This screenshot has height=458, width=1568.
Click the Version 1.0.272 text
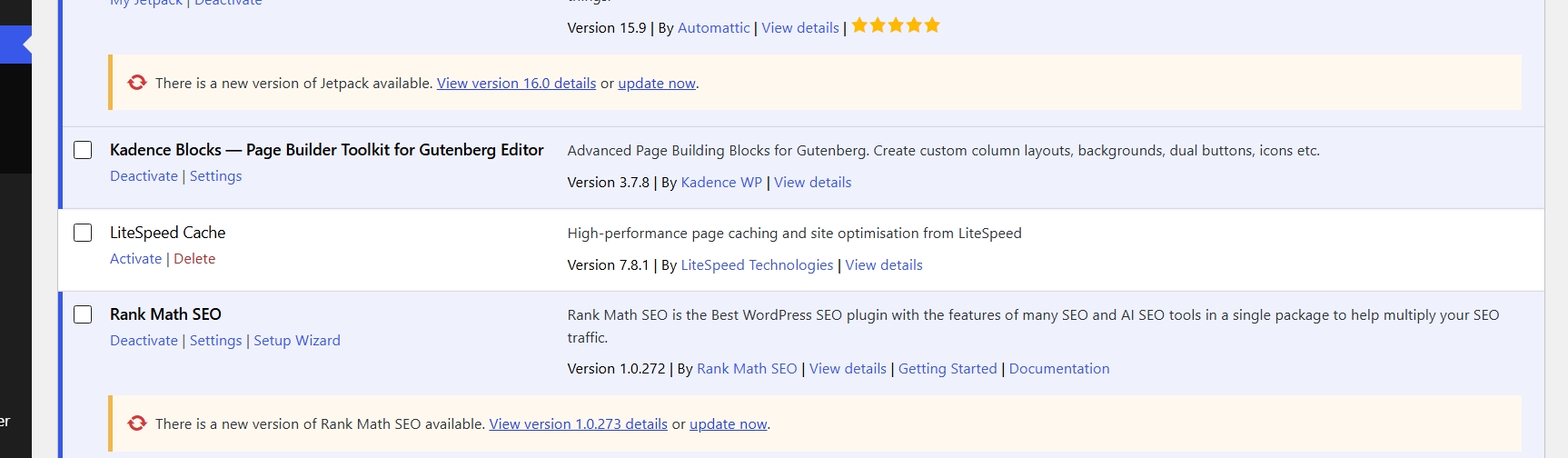coord(617,369)
